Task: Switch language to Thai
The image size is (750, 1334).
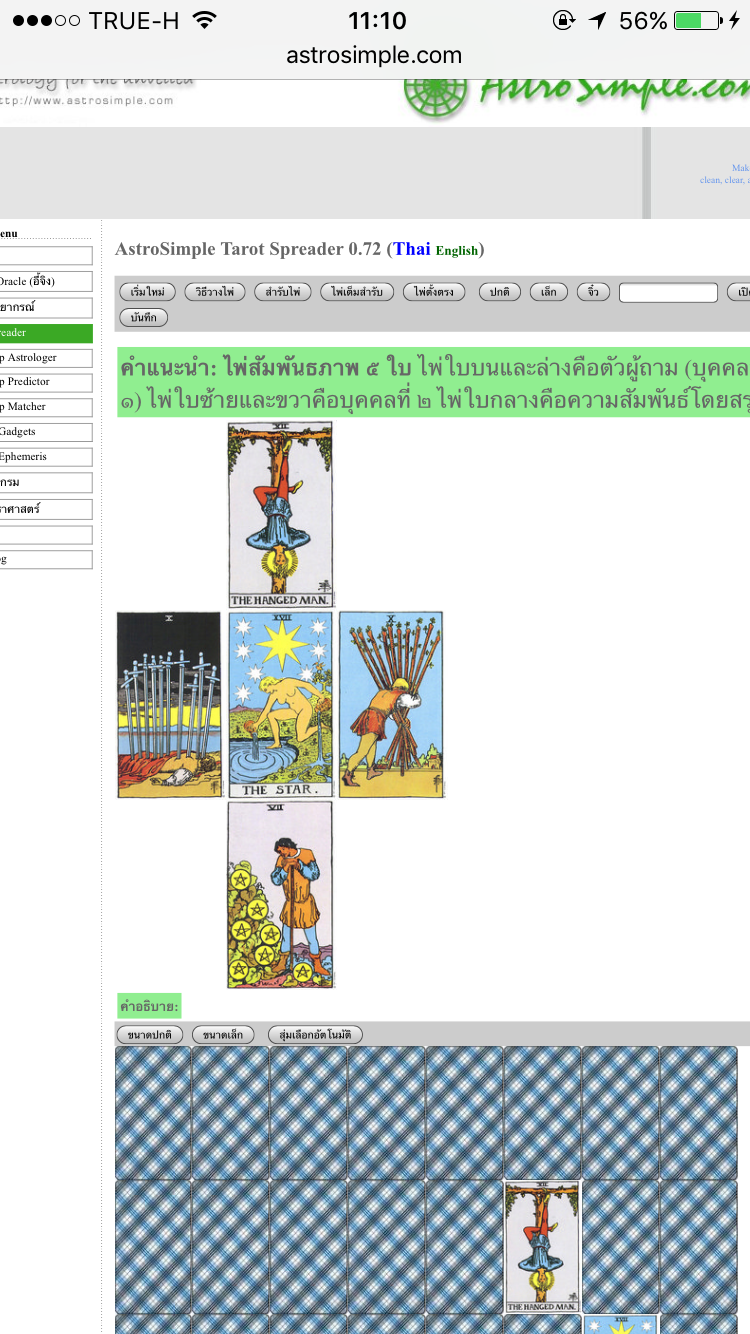Action: pos(412,249)
